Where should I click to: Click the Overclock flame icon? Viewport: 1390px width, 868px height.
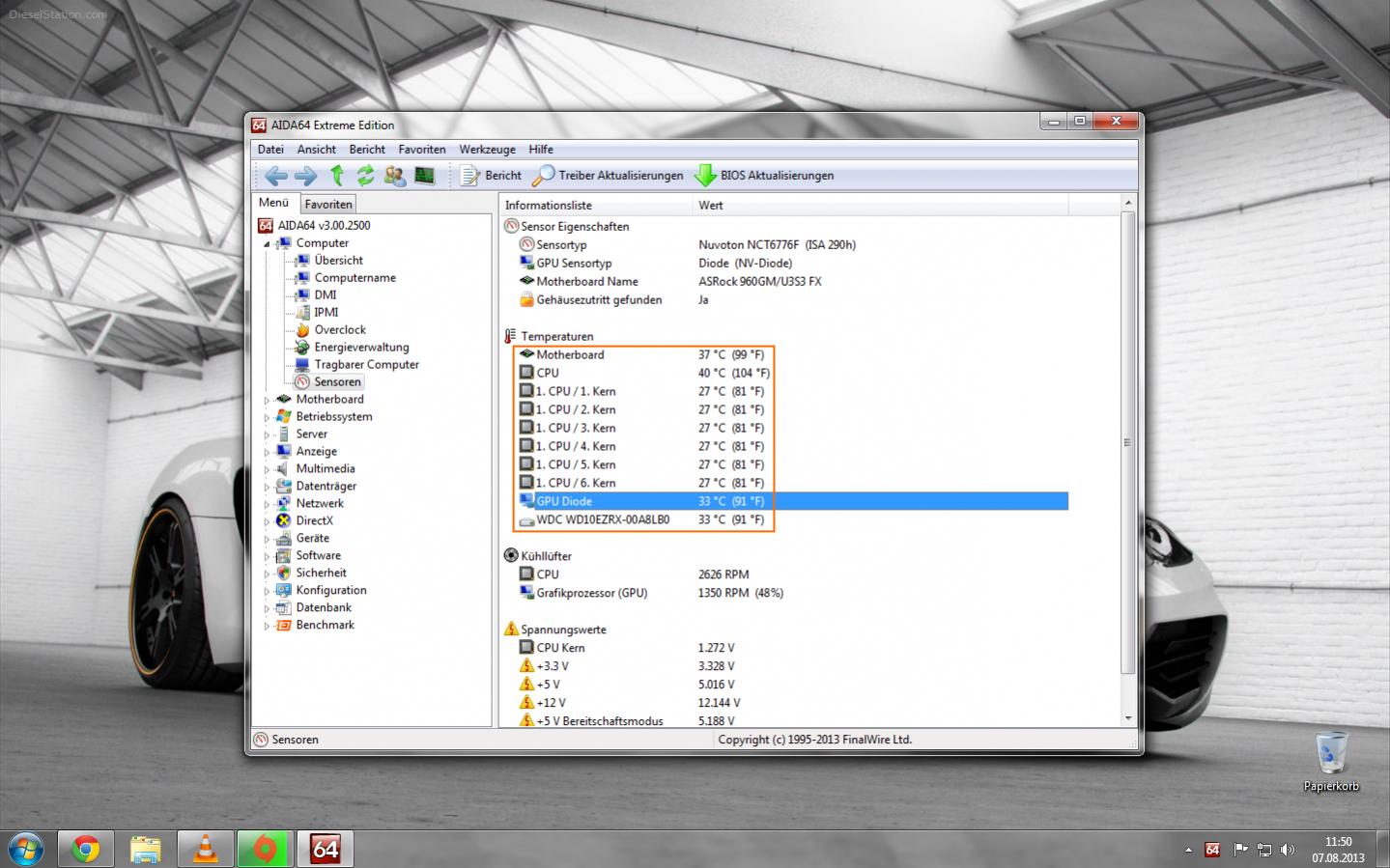(302, 330)
